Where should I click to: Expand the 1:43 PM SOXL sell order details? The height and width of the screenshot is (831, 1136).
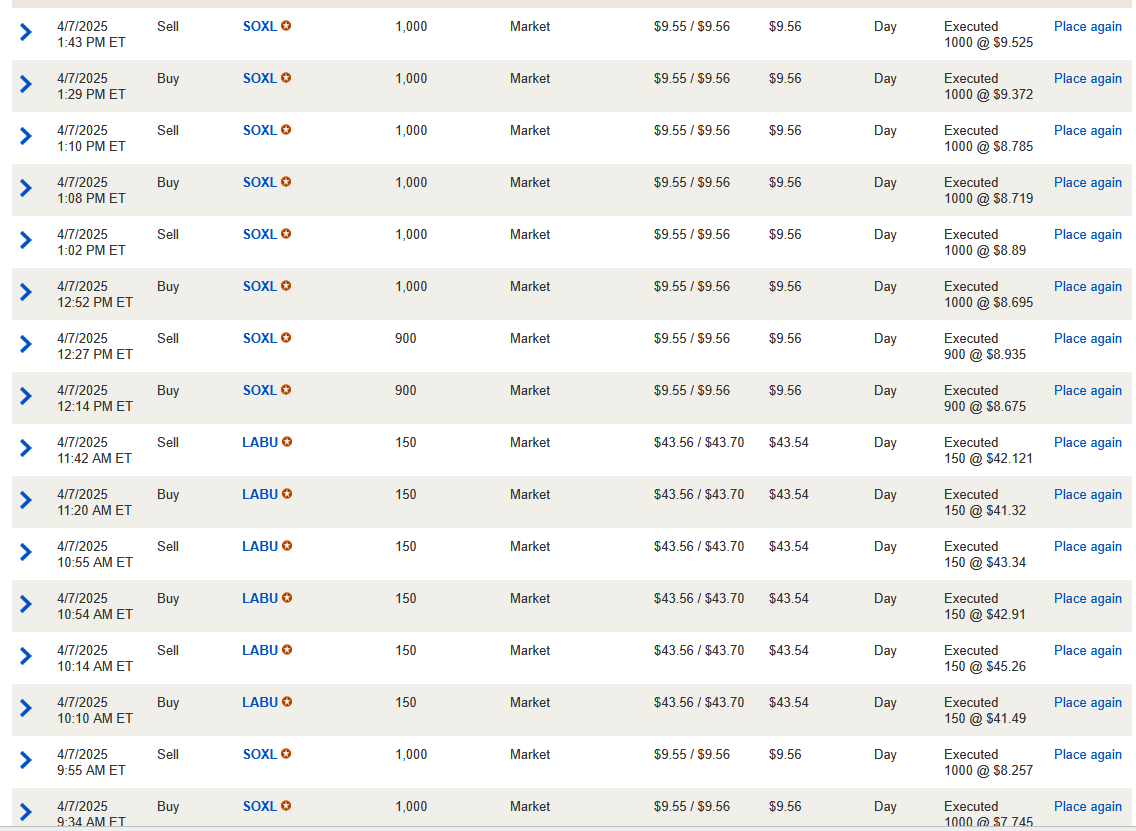pyautogui.click(x=26, y=32)
